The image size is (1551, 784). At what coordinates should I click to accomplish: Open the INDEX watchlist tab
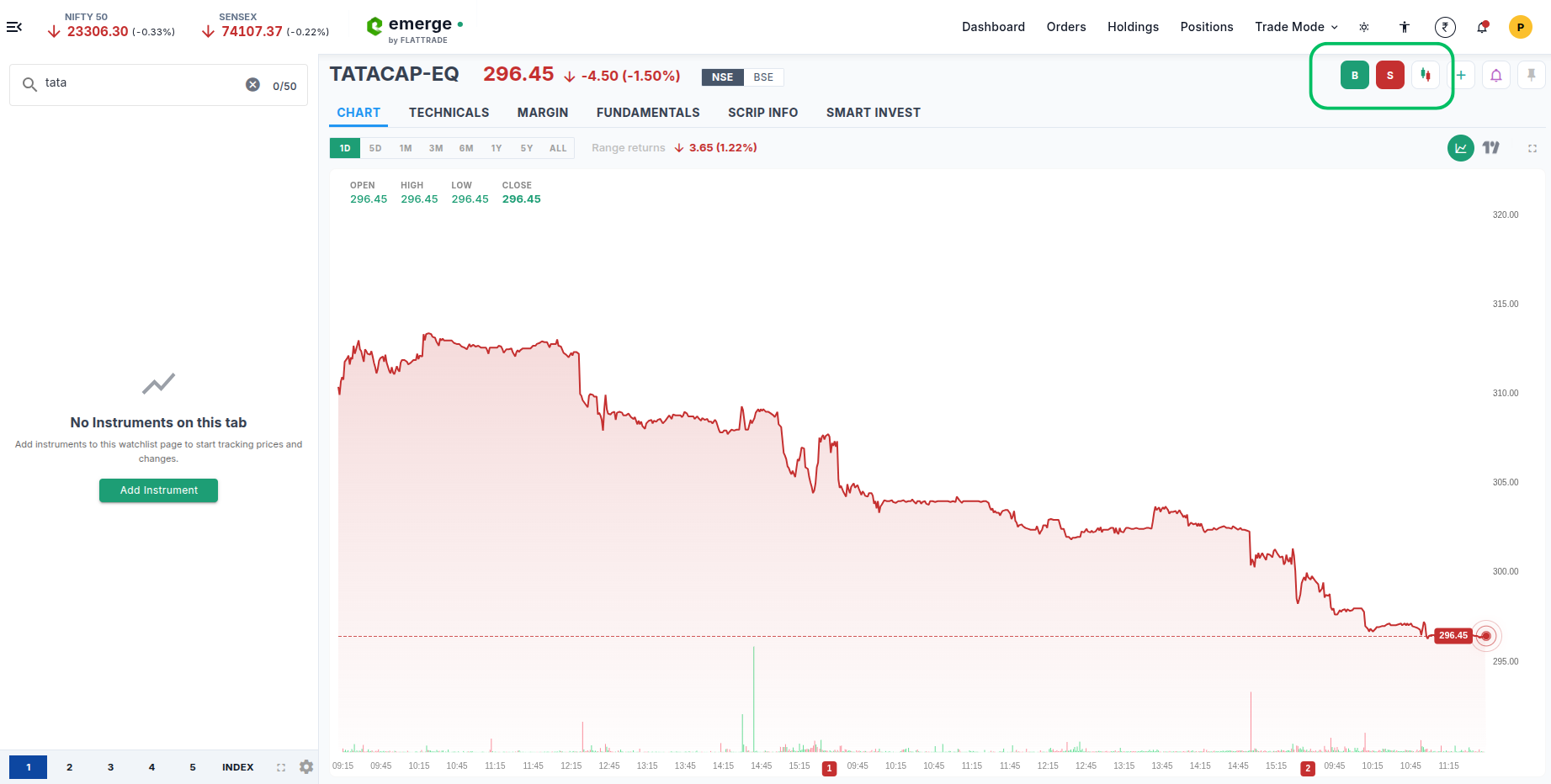238,767
